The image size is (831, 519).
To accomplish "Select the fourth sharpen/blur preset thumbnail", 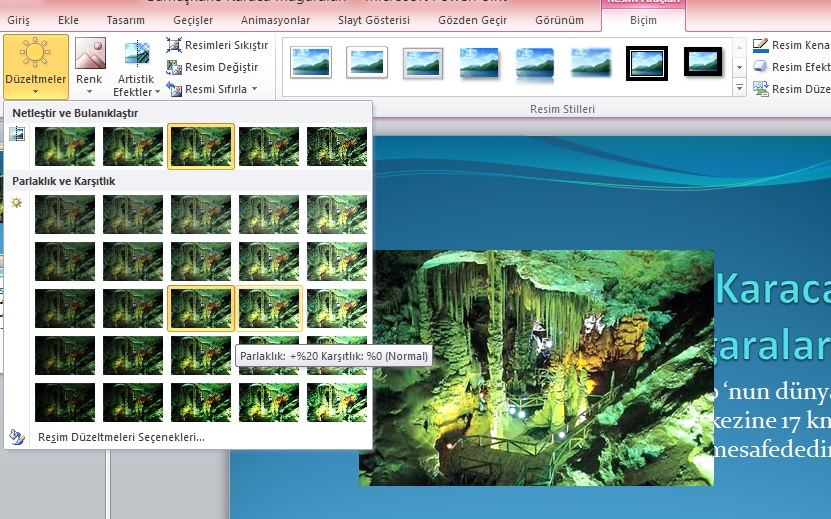I will [x=269, y=146].
